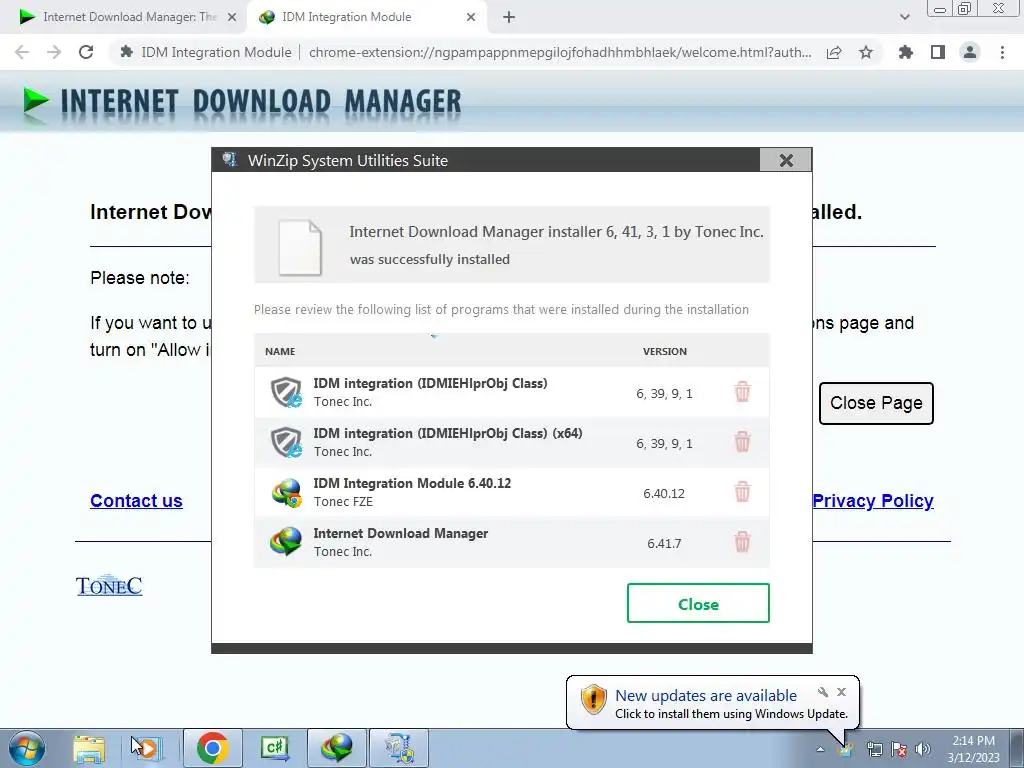Remove IDM Integration Module 6.40.12 via trash icon
Viewport: 1024px width, 768px height.
tap(742, 492)
